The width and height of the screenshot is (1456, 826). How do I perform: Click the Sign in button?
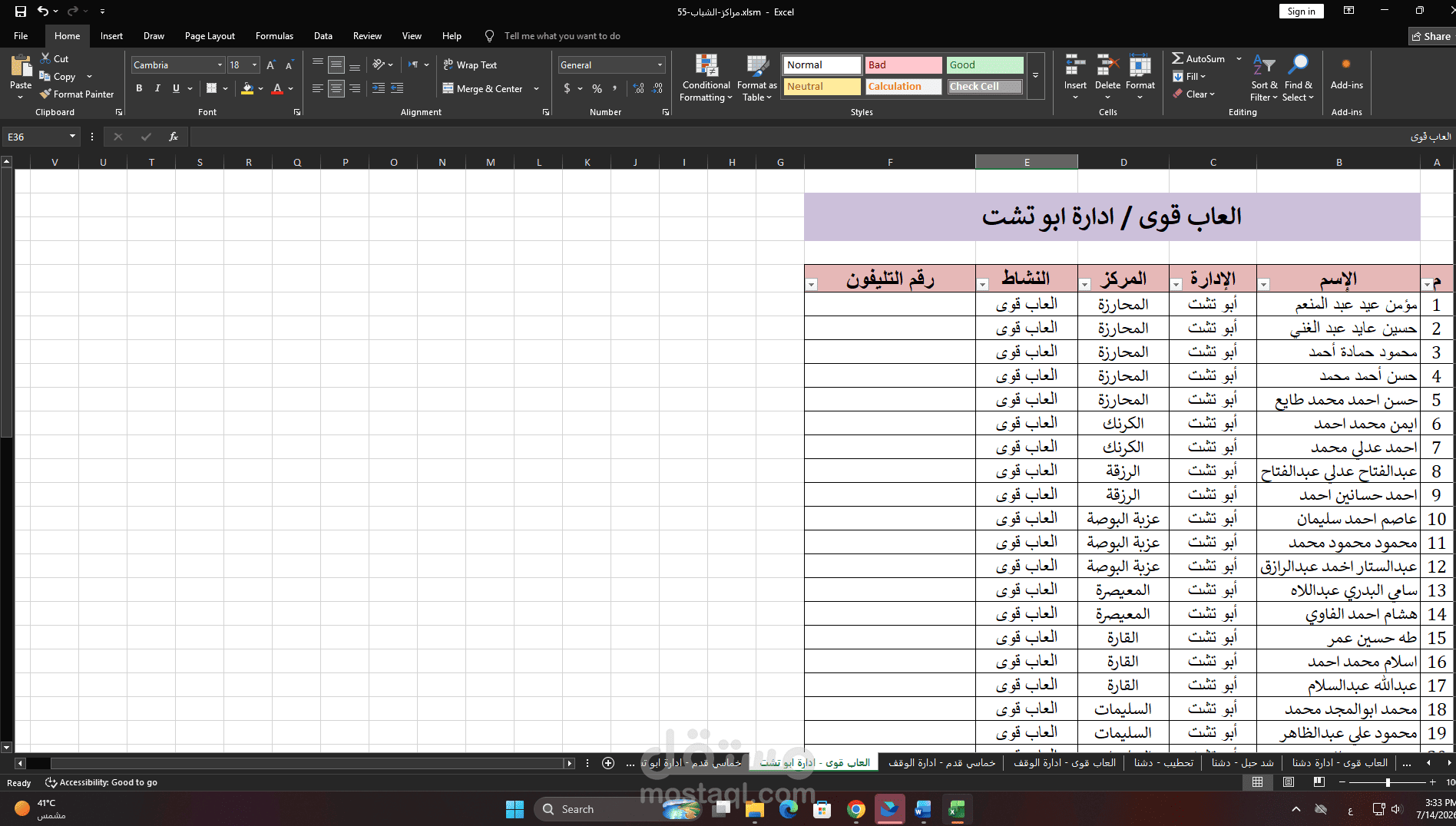(1301, 12)
